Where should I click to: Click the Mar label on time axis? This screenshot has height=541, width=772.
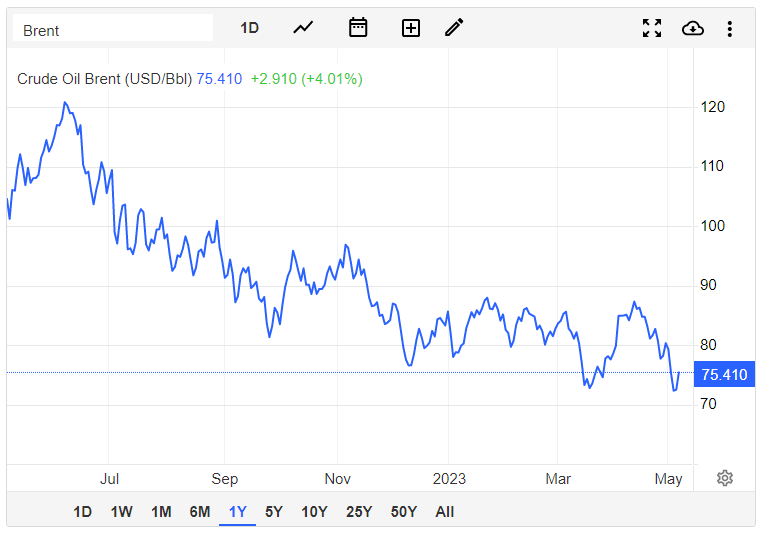558,478
